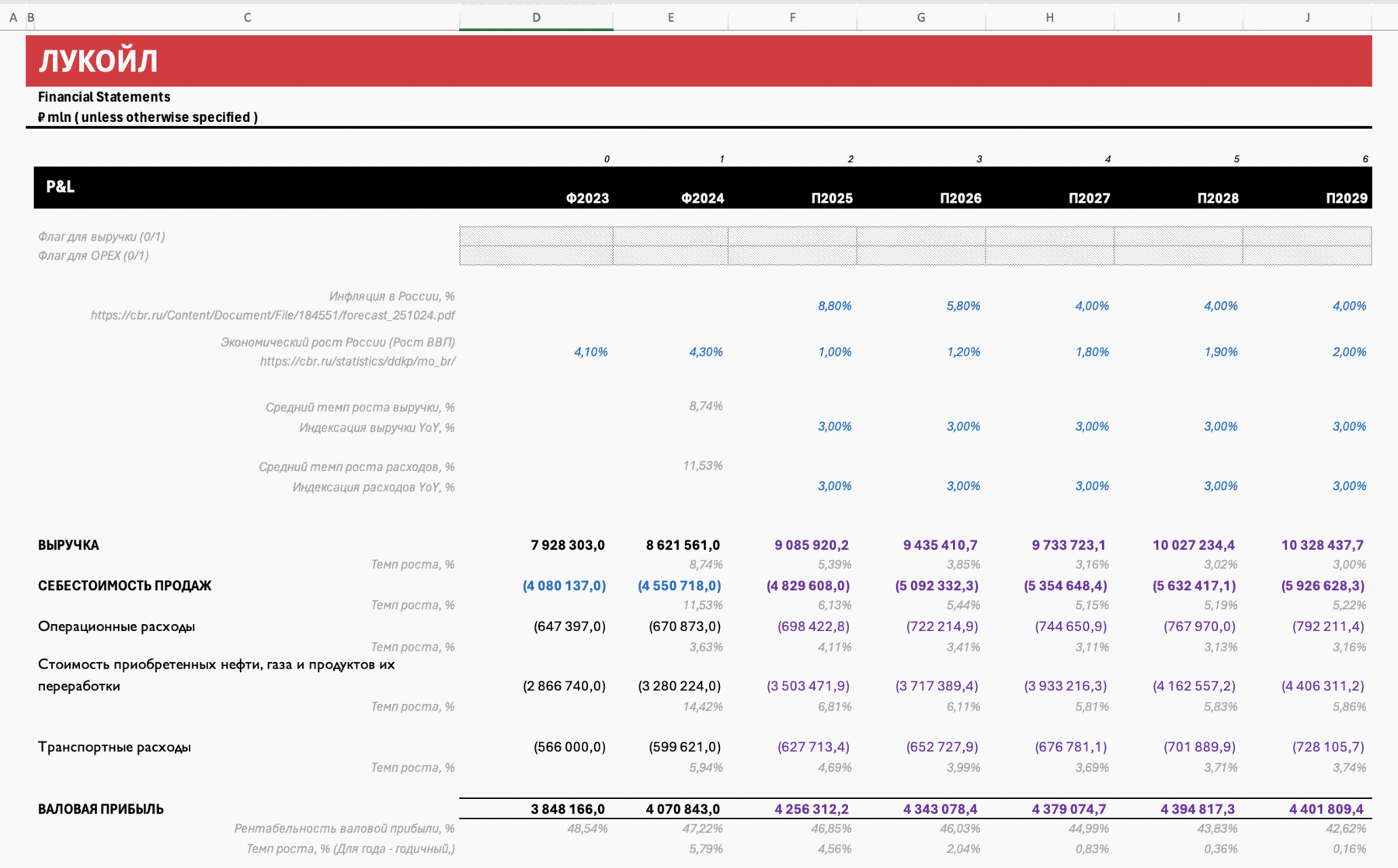
Task: Select the 4,30% GDP growth value
Action: tap(705, 352)
